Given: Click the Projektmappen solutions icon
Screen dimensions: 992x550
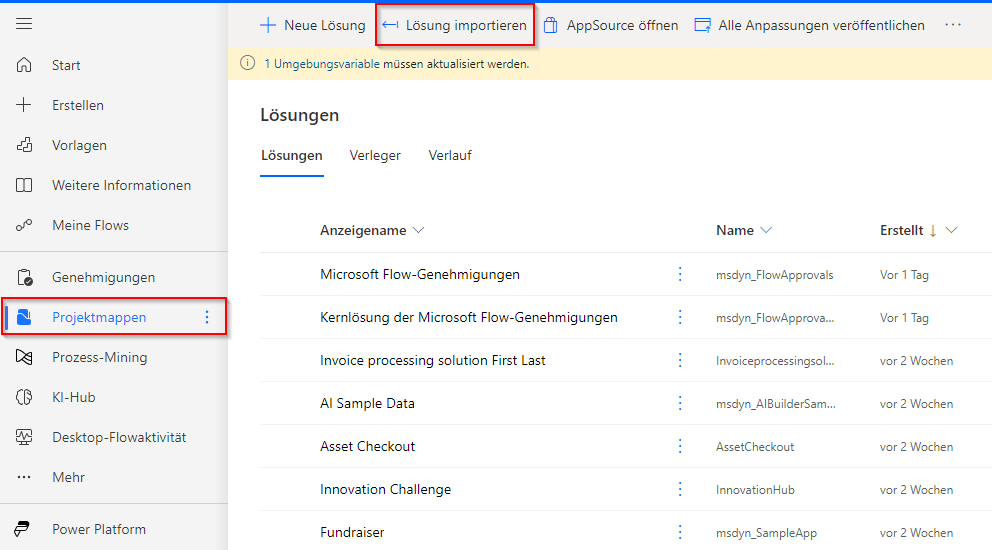Looking at the screenshot, I should tap(24, 317).
